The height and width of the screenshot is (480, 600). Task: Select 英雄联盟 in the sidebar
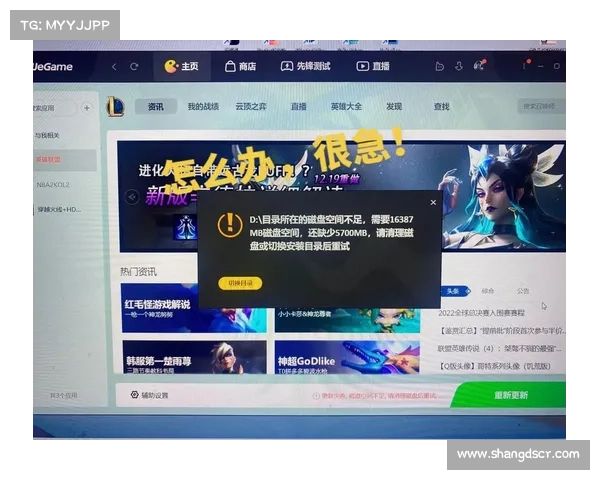coord(65,160)
